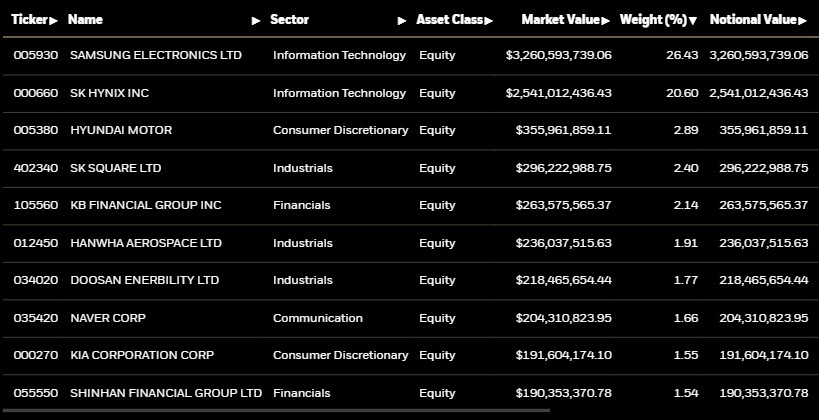Select KB Financial Group Inc row name
This screenshot has height=420, width=819.
pyautogui.click(x=146, y=205)
